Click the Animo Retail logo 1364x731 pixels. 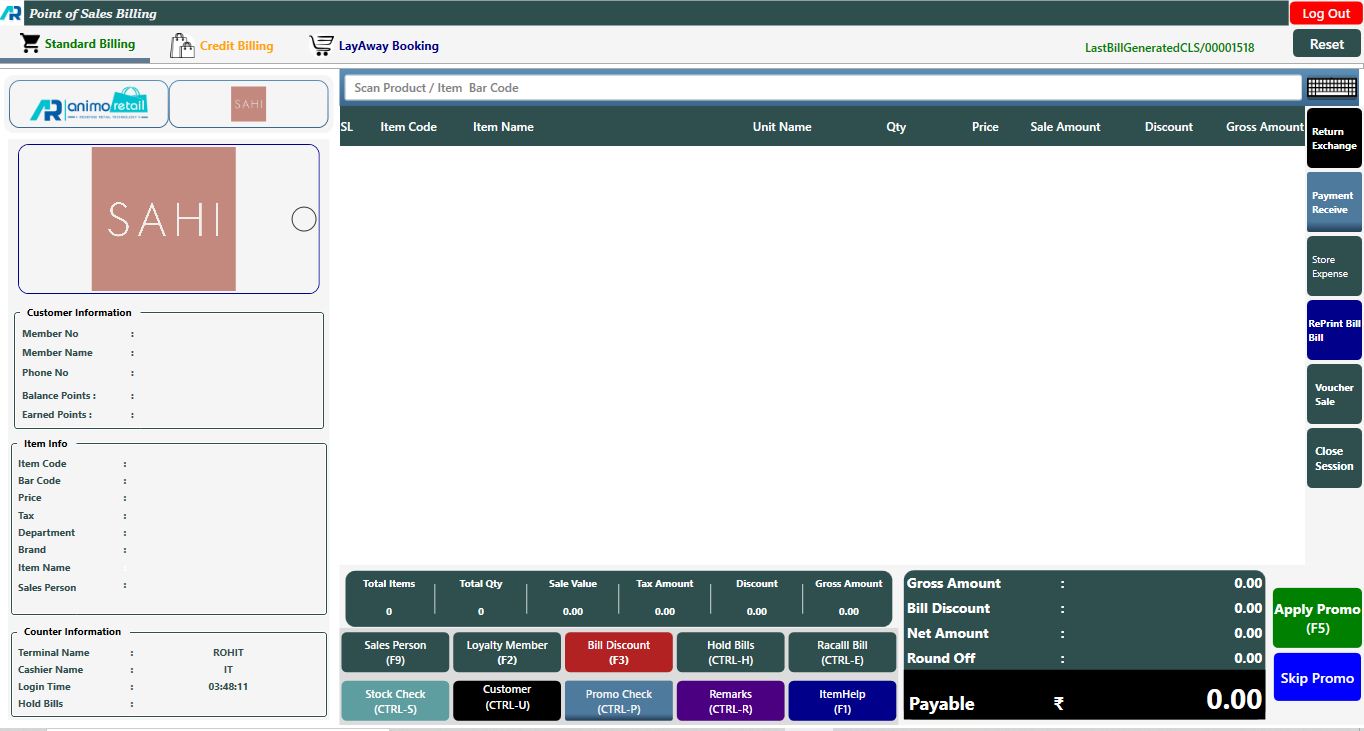[x=89, y=105]
